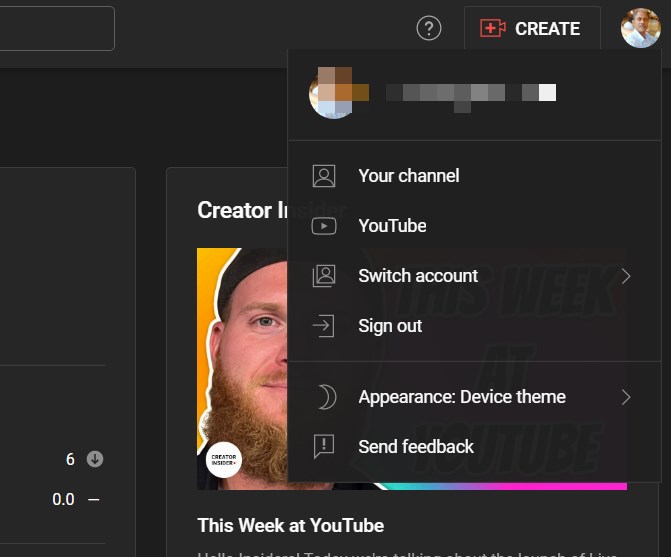This screenshot has height=557, width=671.
Task: Open the help question mark icon
Action: 429,28
